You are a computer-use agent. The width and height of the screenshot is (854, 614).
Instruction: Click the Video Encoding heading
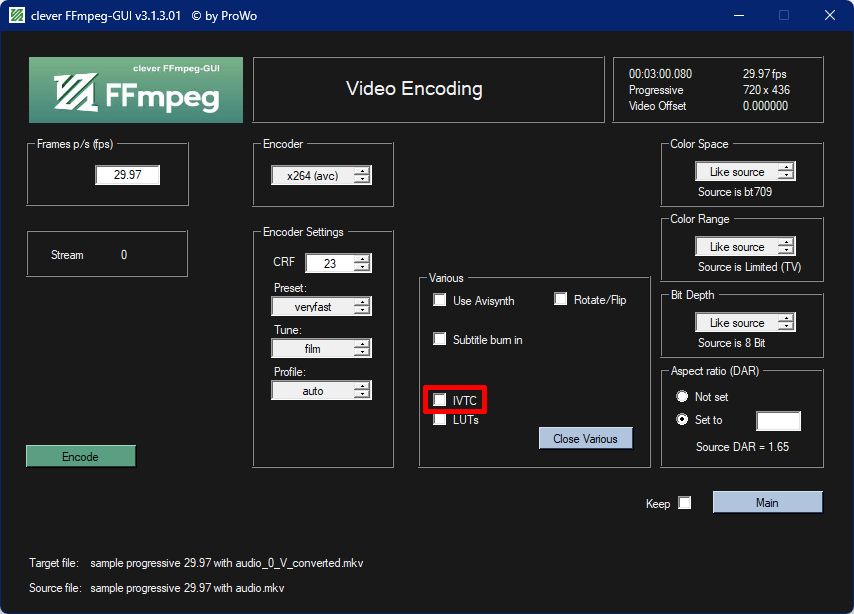point(414,88)
